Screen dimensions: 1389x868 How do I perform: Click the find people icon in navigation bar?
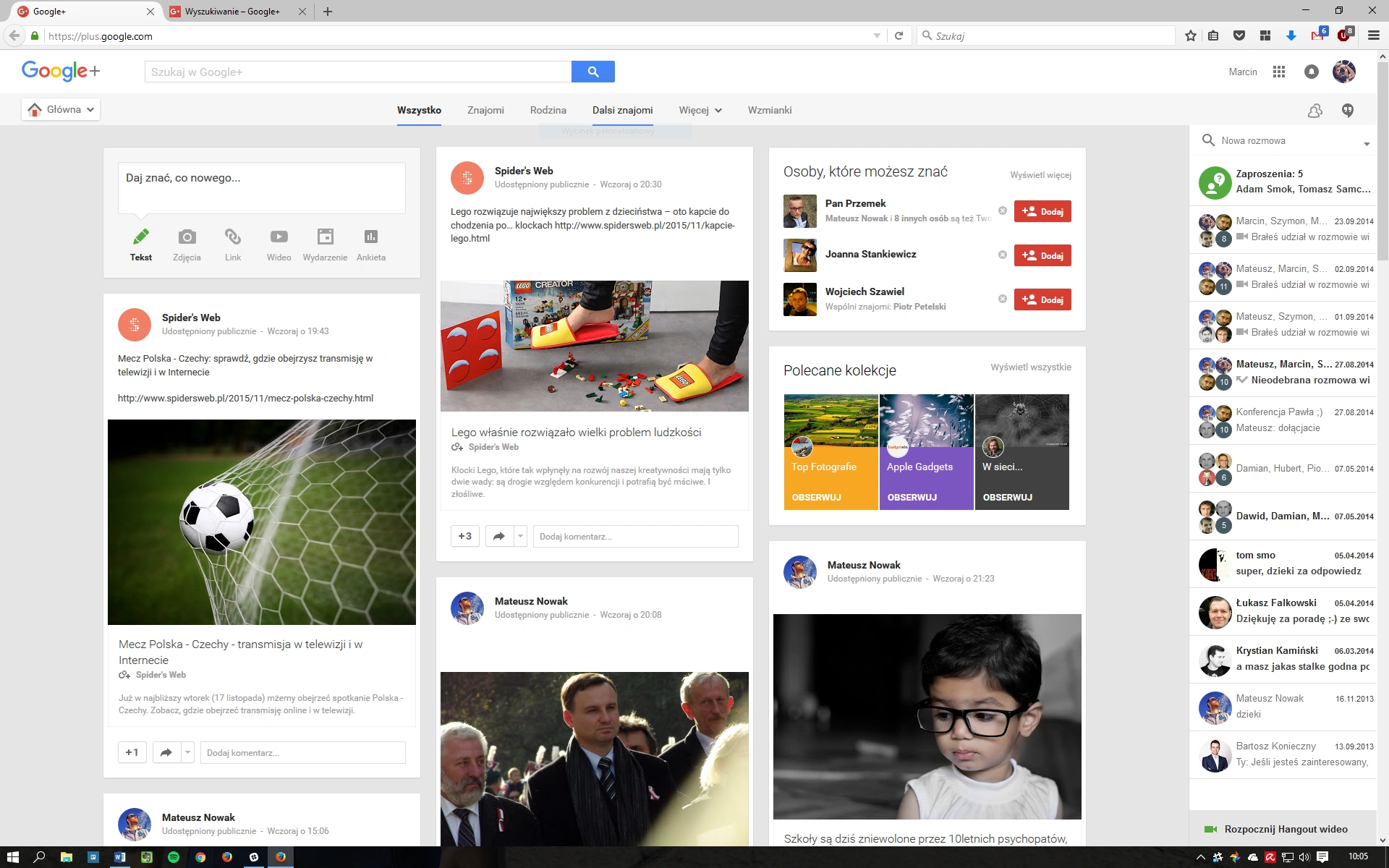[1315, 110]
